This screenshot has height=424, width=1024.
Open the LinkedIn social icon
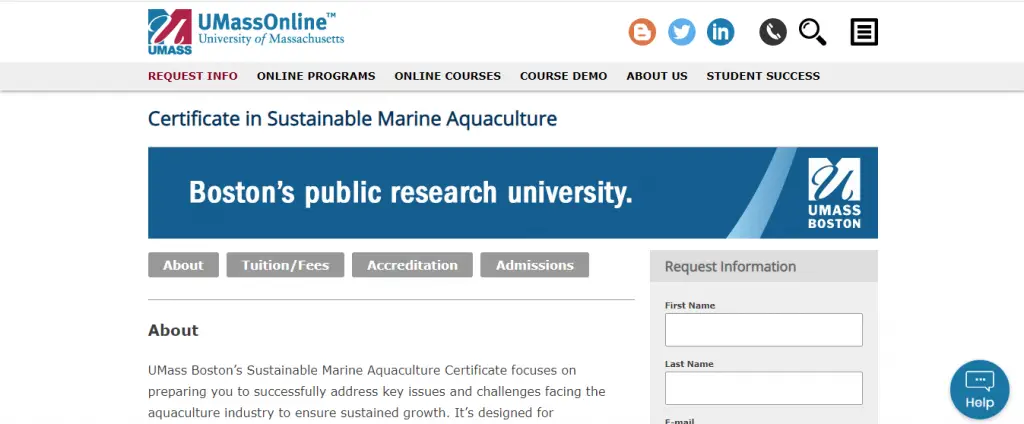(x=720, y=32)
